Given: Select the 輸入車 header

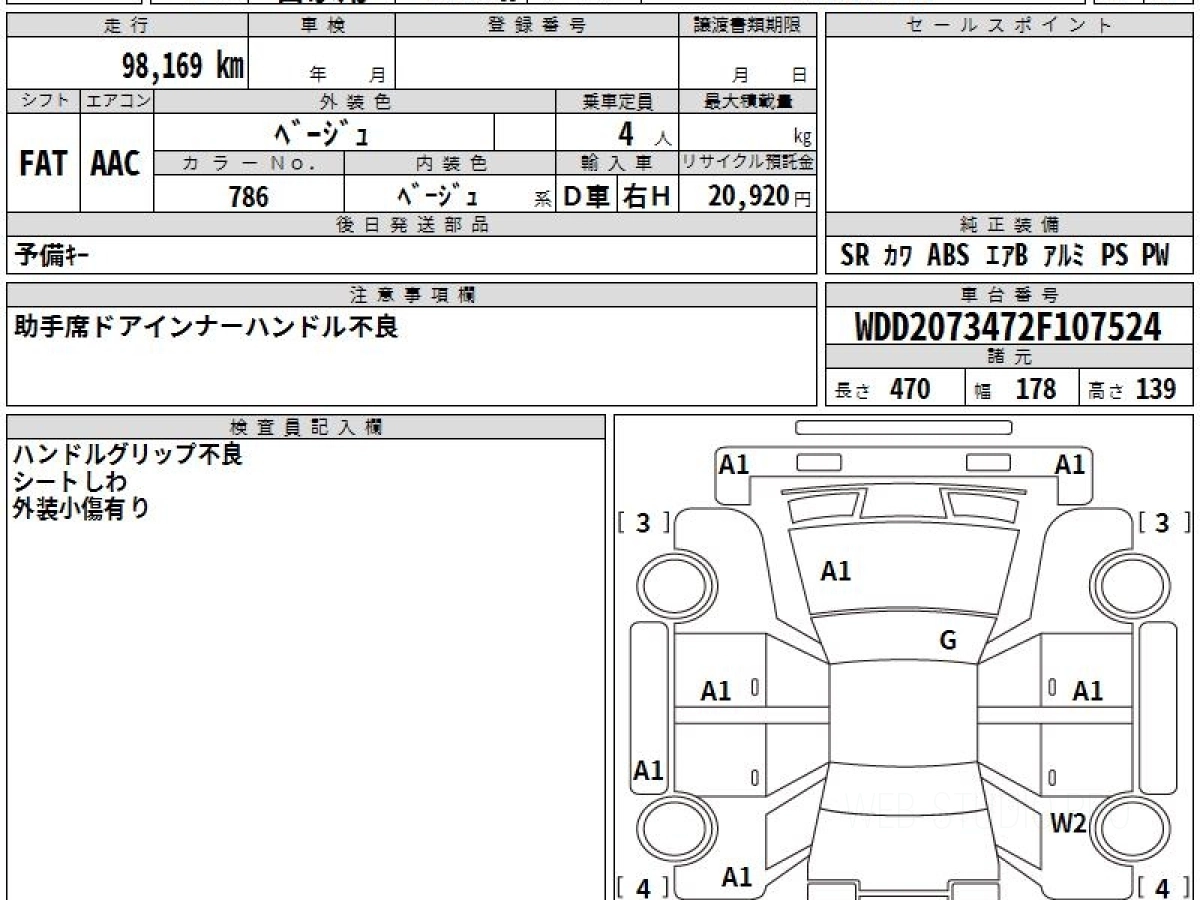Looking at the screenshot, I should tap(617, 163).
